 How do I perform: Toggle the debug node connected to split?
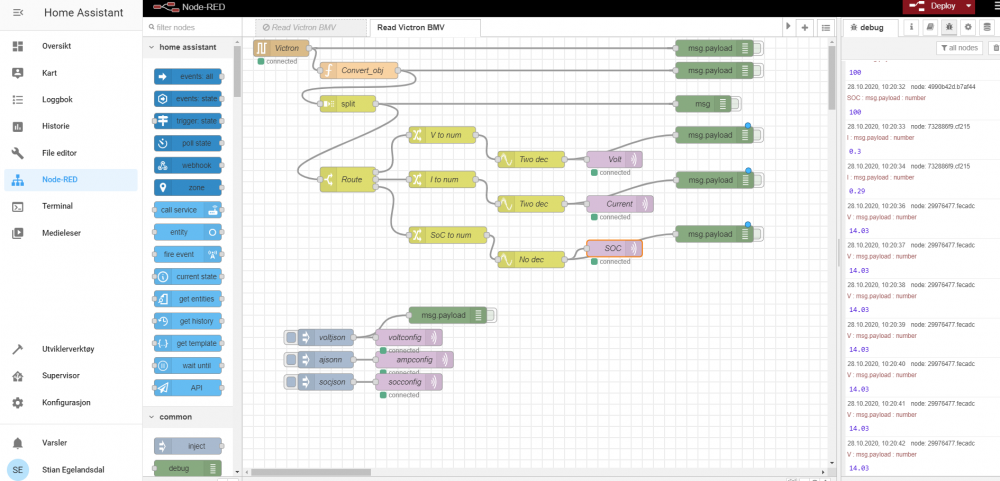tap(735, 103)
